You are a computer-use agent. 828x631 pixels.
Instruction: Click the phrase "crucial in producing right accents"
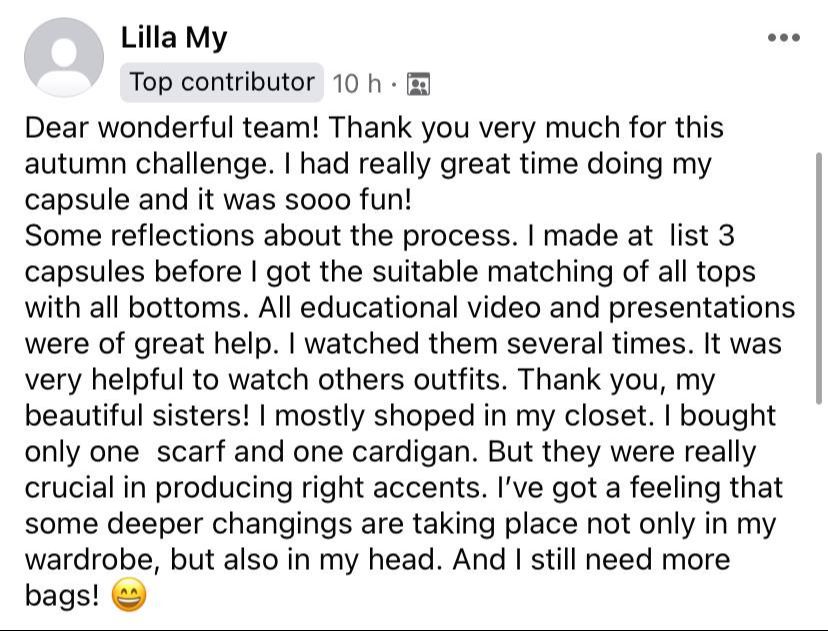(256, 488)
